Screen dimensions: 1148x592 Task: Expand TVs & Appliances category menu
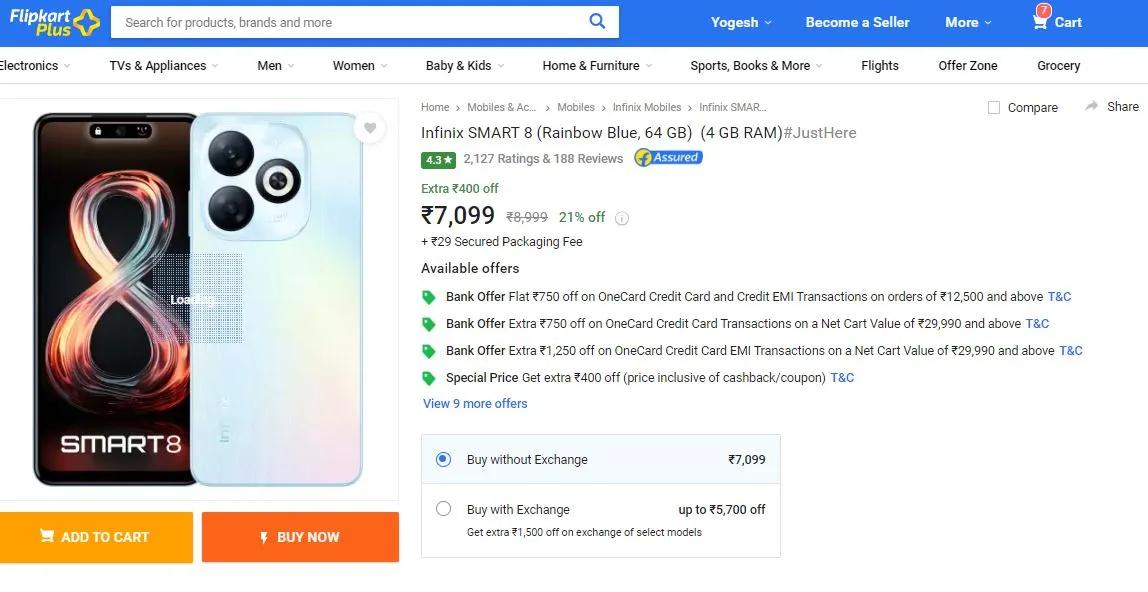(164, 65)
